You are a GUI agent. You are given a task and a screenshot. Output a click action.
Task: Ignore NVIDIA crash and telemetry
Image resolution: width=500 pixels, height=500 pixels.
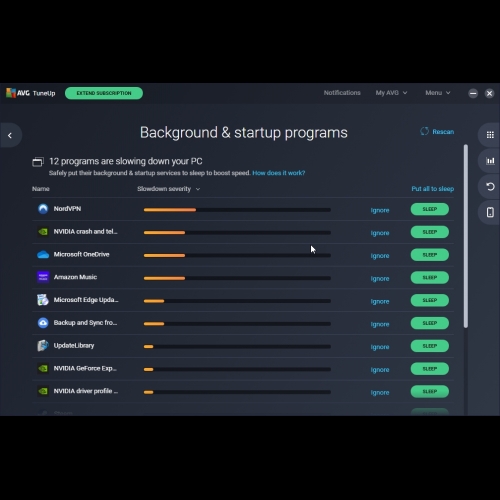(380, 233)
